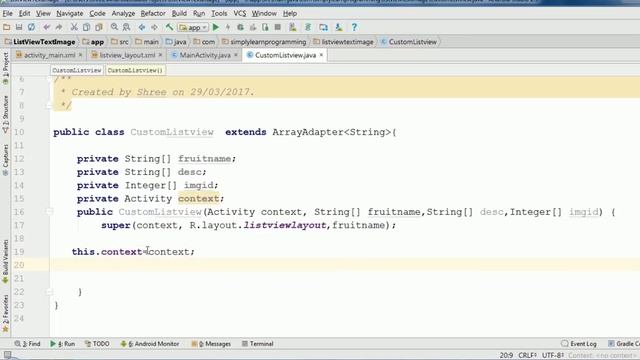This screenshot has height=360, width=640.
Task: Click the Find magnifier icon
Action: point(114,27)
